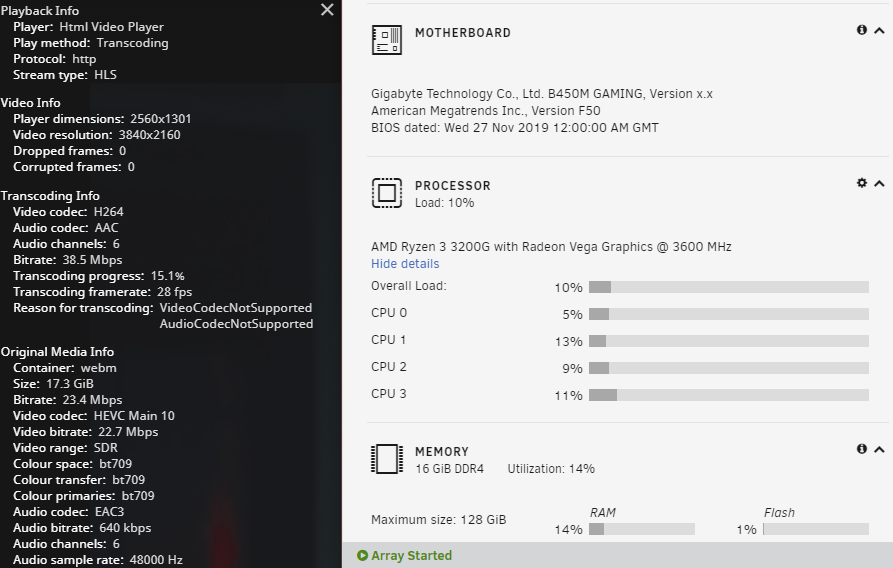The height and width of the screenshot is (568, 893).
Task: Click the RAM utilization bar
Action: [642, 529]
